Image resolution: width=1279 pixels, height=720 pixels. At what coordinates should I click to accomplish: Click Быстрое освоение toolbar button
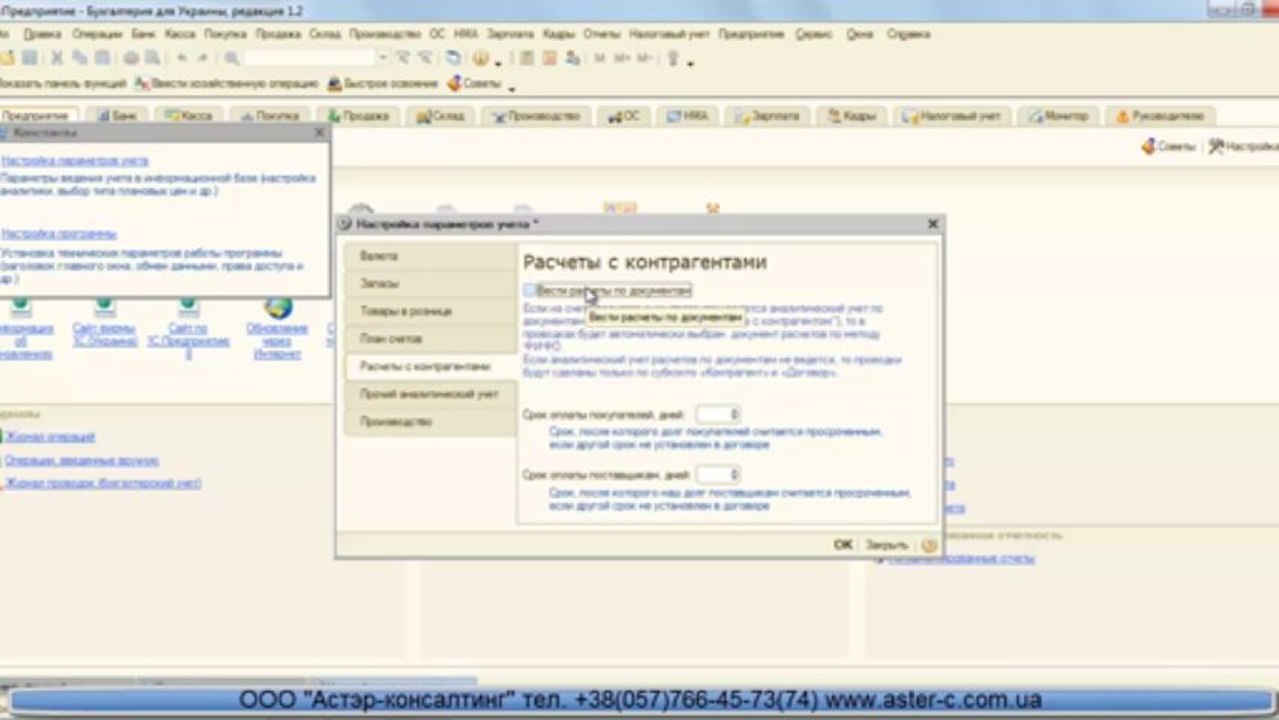pyautogui.click(x=383, y=84)
